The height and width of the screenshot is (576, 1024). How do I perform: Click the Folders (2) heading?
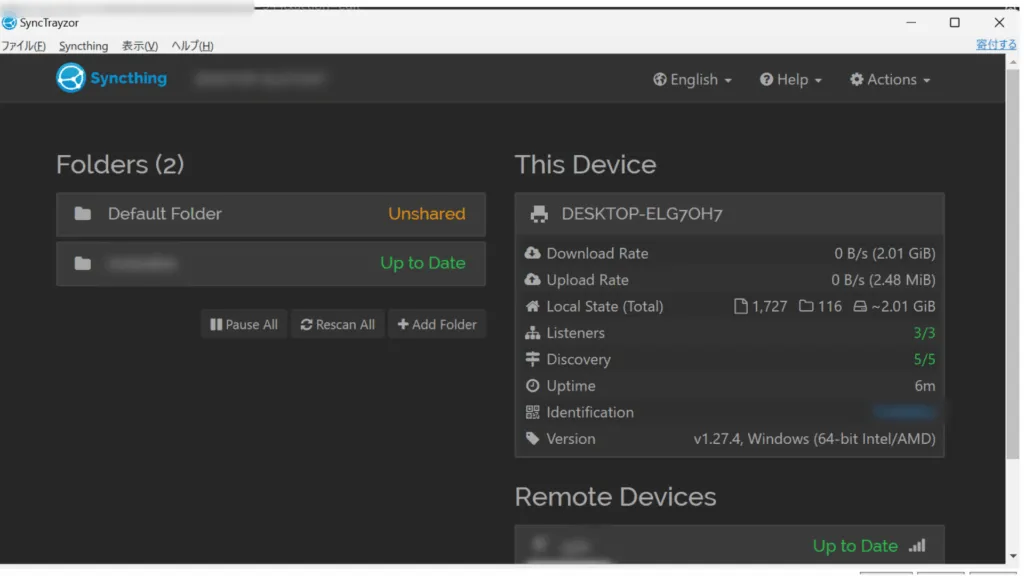tap(120, 165)
